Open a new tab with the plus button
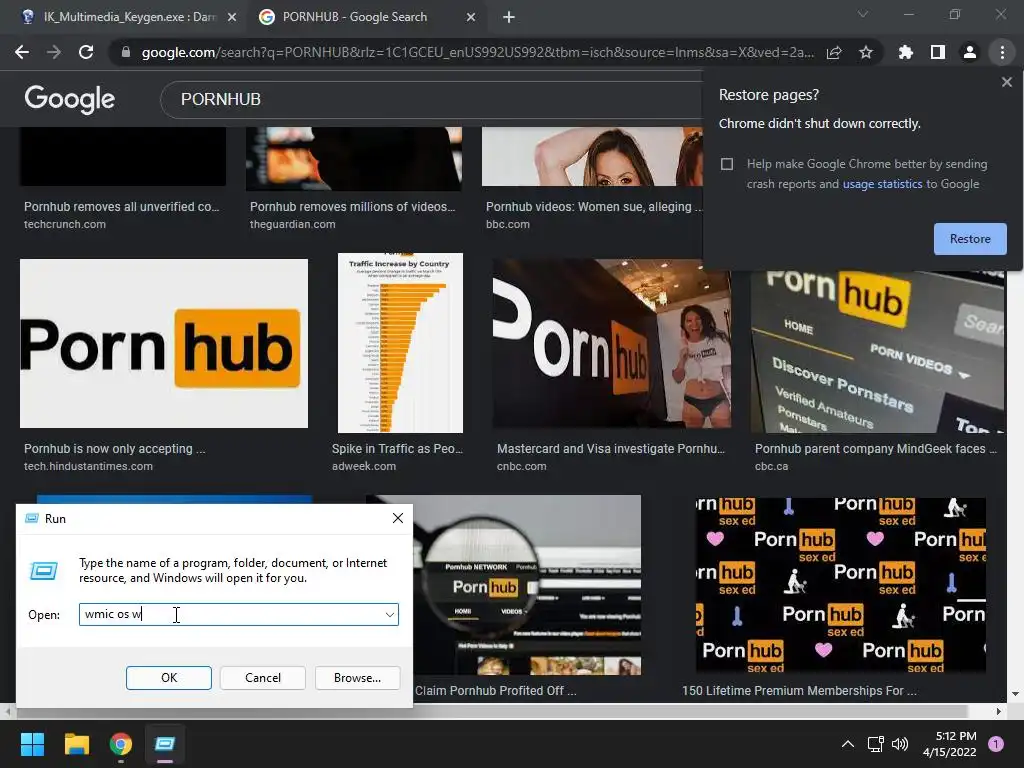Screen dimensions: 1024x768 pyautogui.click(x=509, y=17)
